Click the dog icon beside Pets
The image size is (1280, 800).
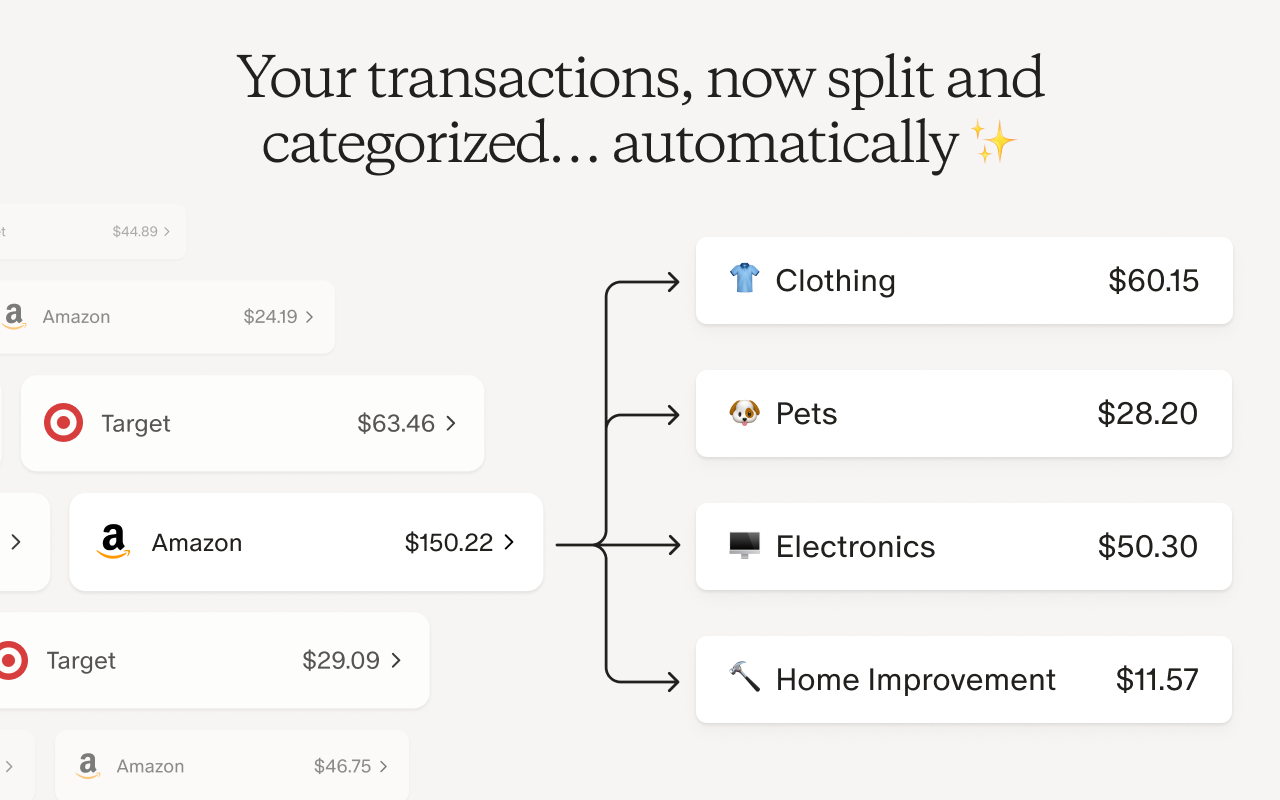coord(744,412)
